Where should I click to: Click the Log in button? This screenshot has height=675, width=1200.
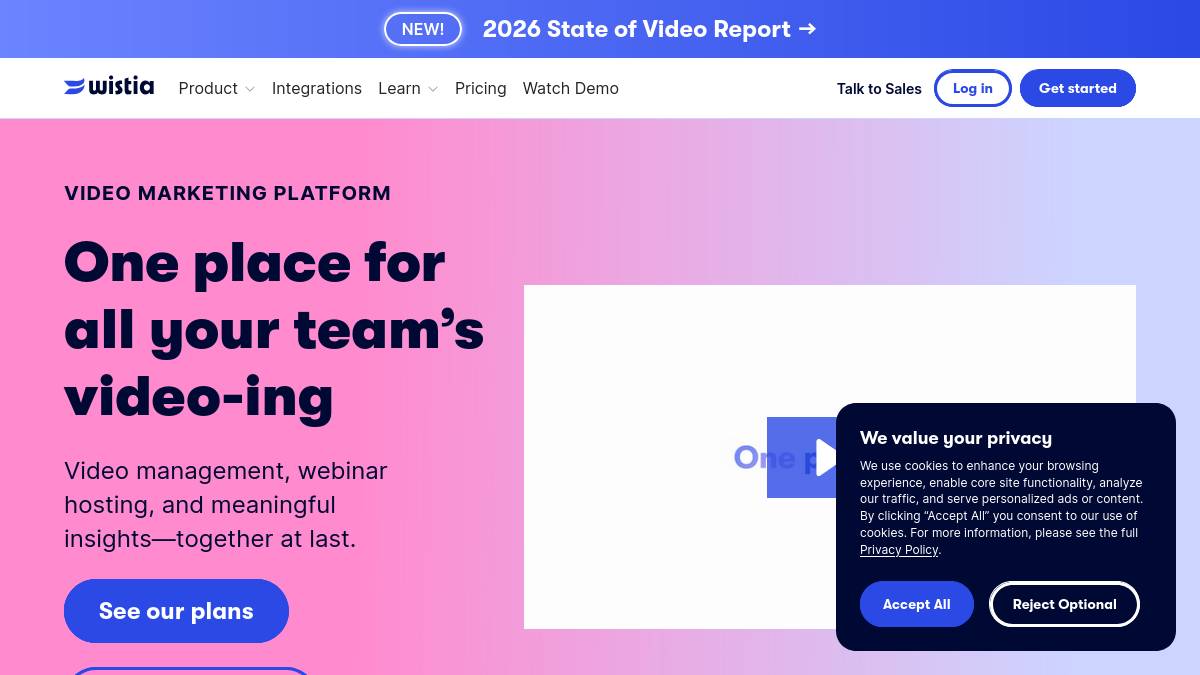click(x=973, y=88)
